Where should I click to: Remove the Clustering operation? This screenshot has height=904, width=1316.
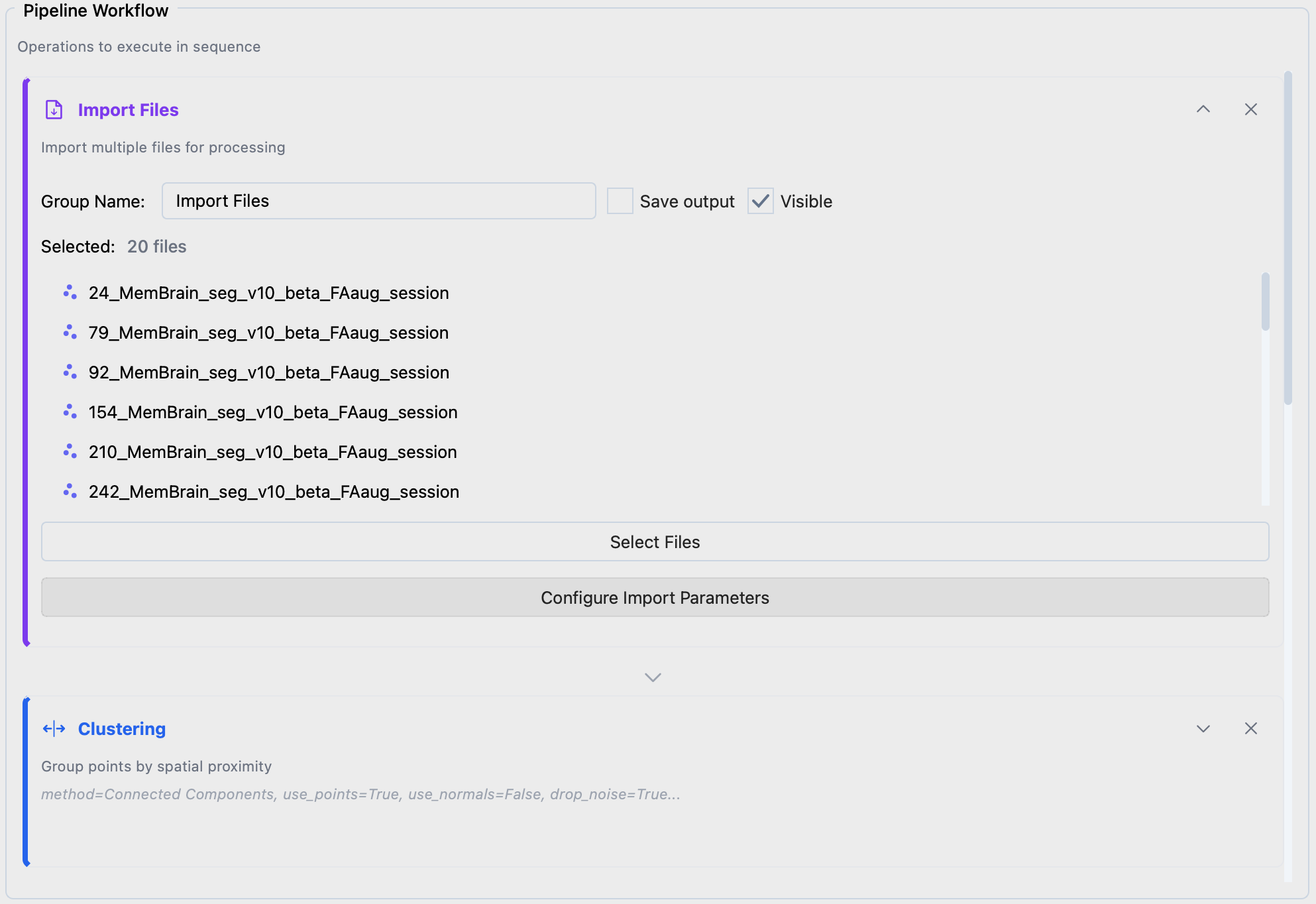[1250, 728]
